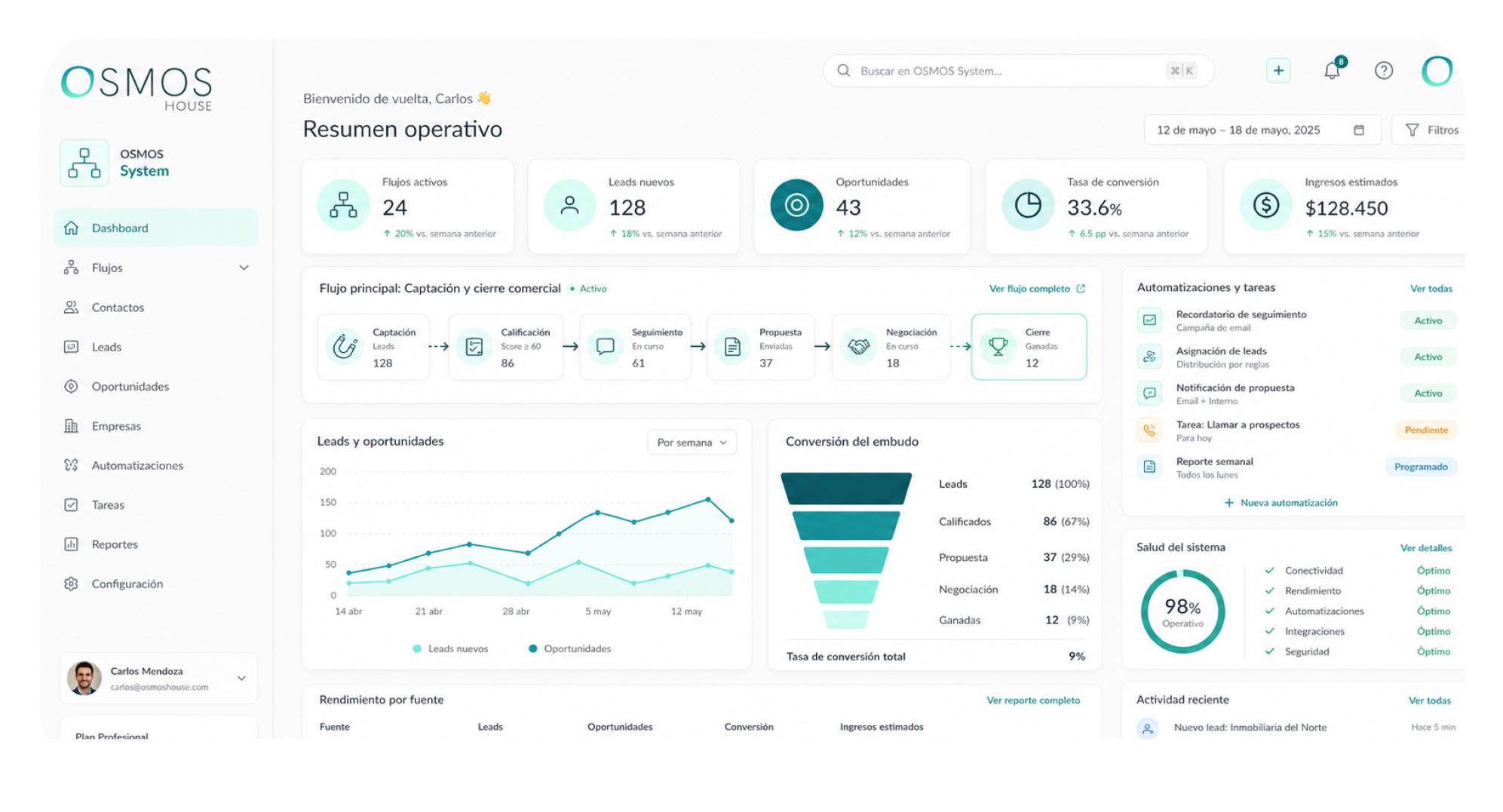1503x812 pixels.
Task: Open the Por semana dropdown
Action: 692,443
